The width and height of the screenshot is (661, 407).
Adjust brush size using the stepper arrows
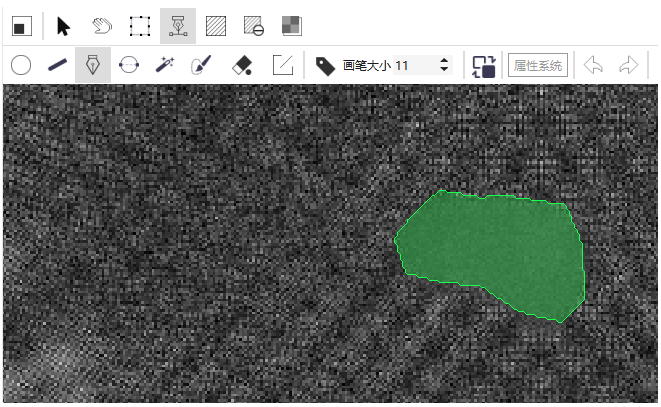tap(445, 65)
